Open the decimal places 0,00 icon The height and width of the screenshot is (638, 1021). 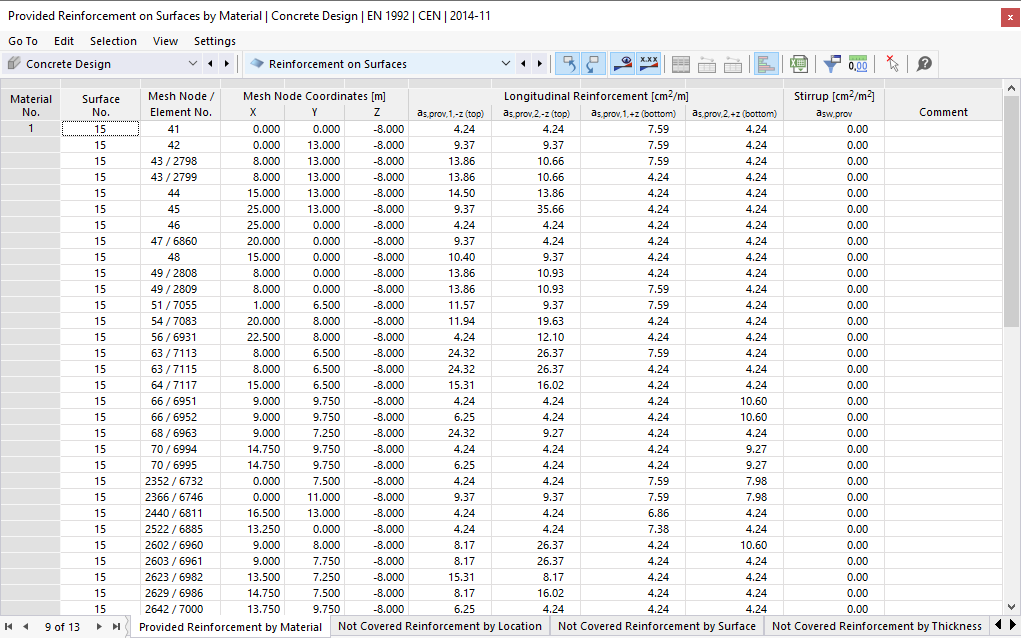858,64
